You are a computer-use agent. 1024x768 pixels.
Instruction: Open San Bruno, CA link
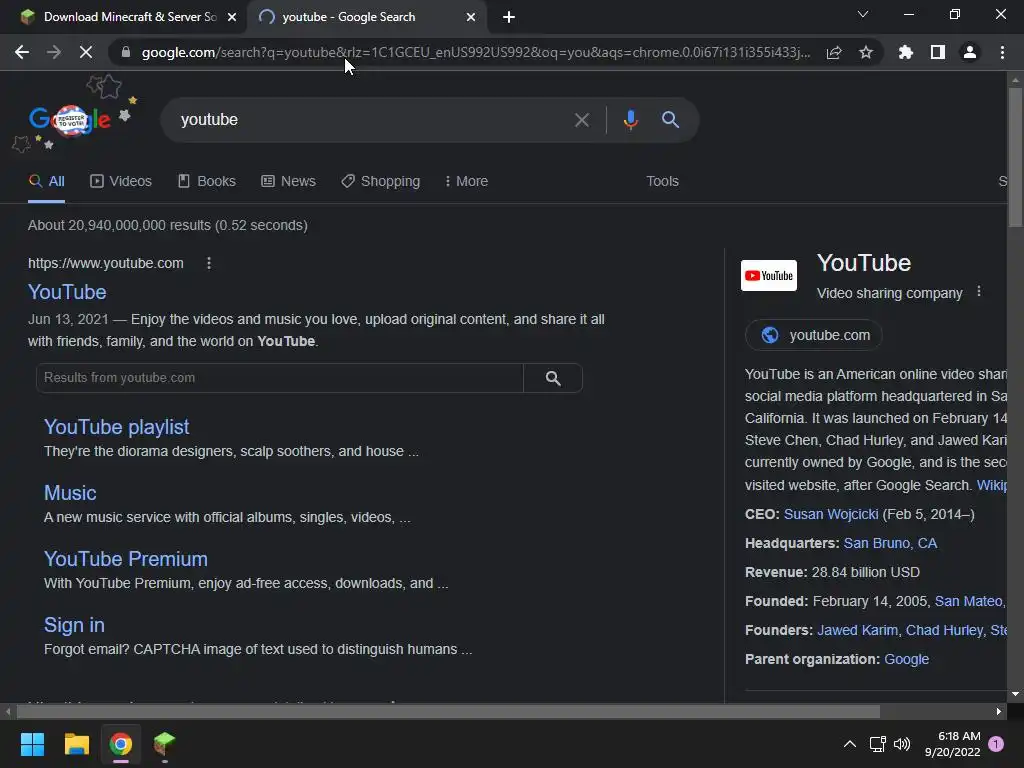(890, 543)
